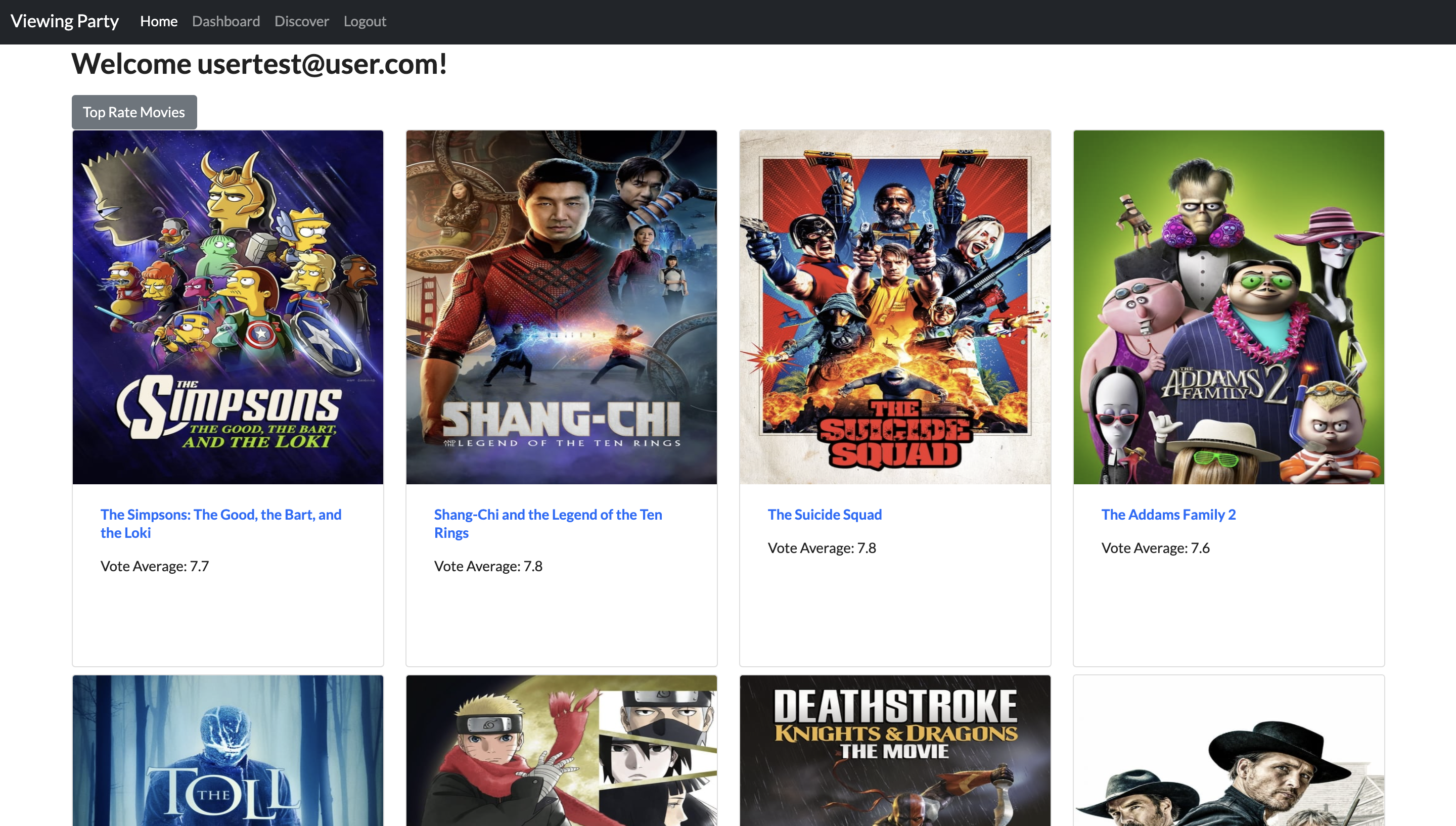Open the Dashboard nav link
Image resolution: width=1456 pixels, height=826 pixels.
(226, 22)
